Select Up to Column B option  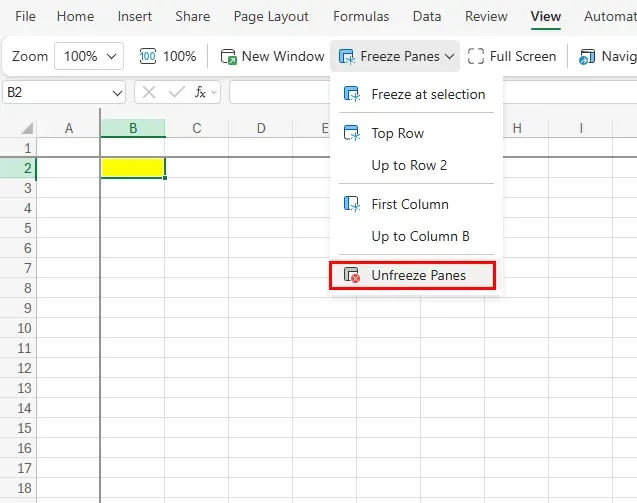click(420, 236)
